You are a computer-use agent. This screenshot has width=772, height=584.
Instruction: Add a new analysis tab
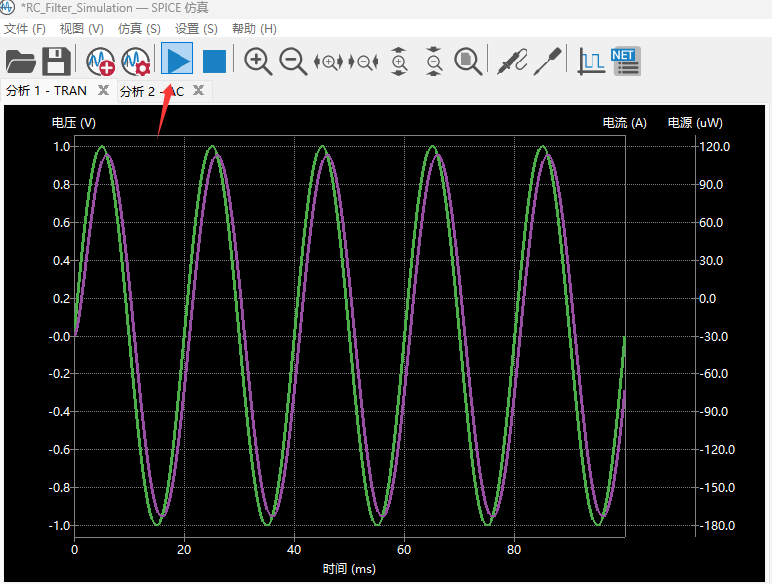pyautogui.click(x=101, y=62)
